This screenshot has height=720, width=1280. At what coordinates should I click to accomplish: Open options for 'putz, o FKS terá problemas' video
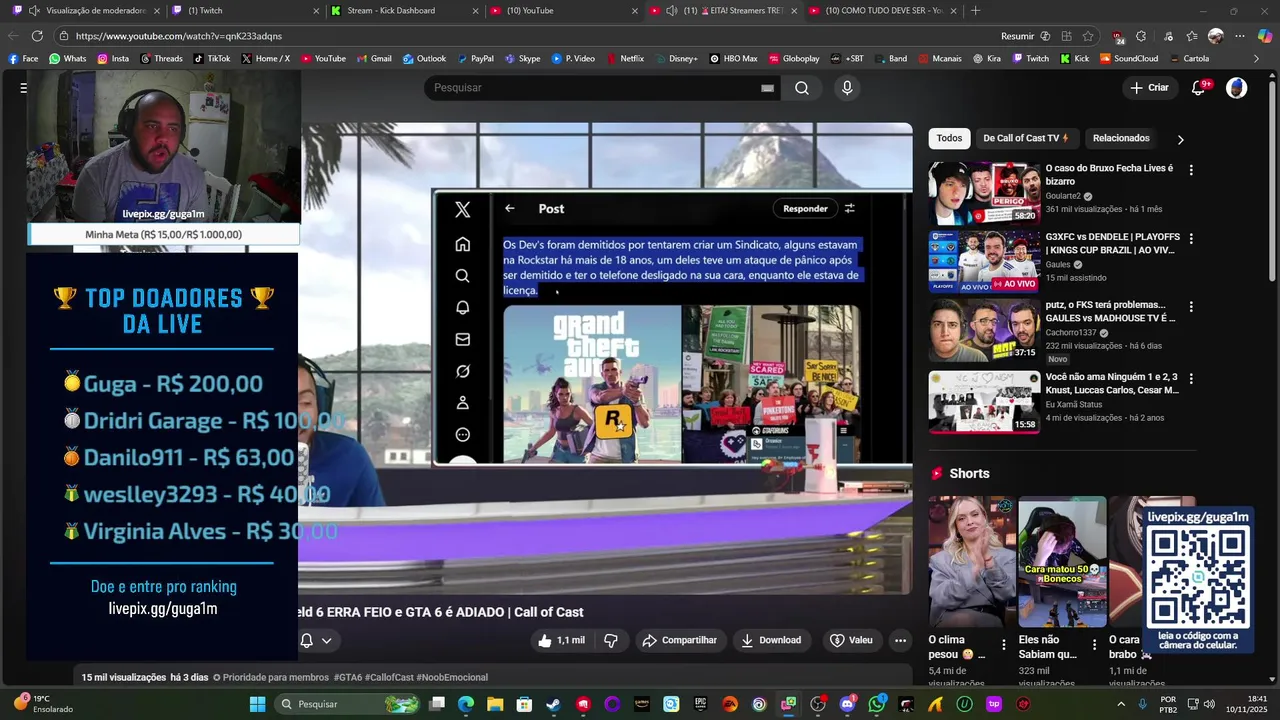click(1191, 306)
